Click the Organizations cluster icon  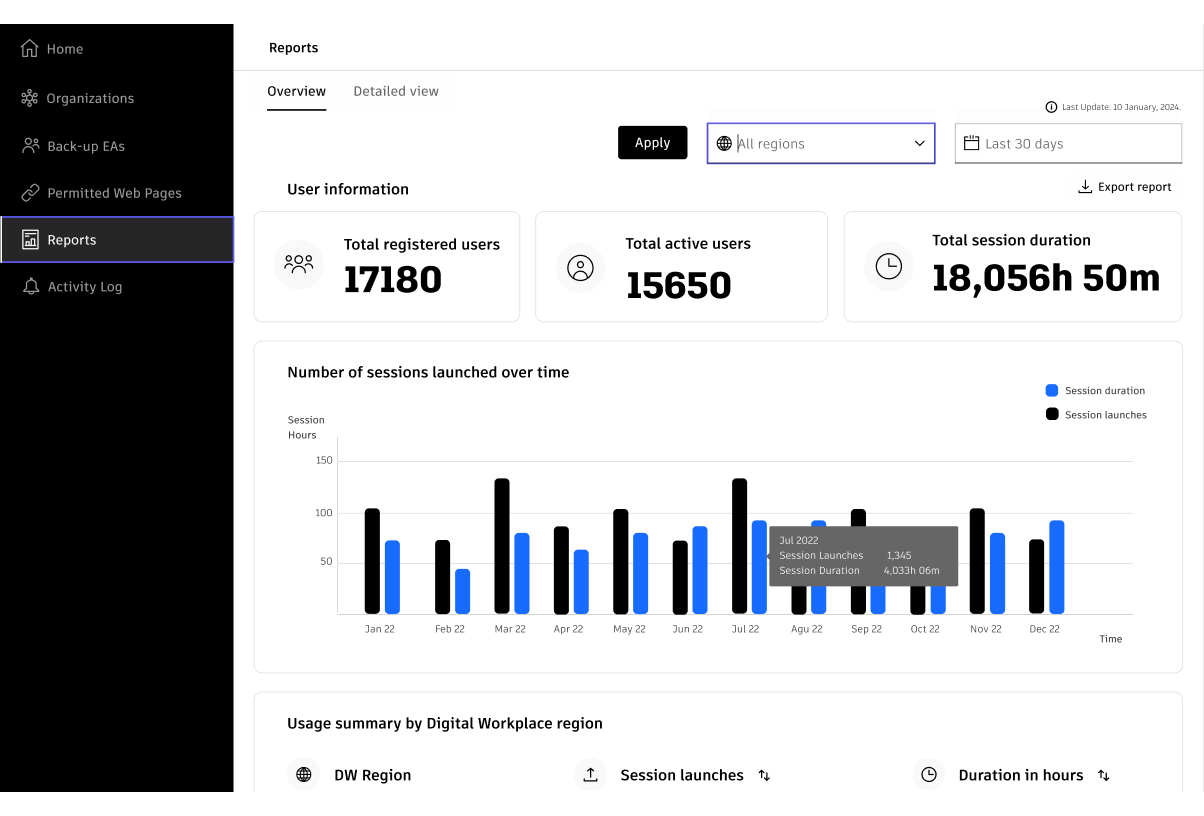(x=30, y=98)
